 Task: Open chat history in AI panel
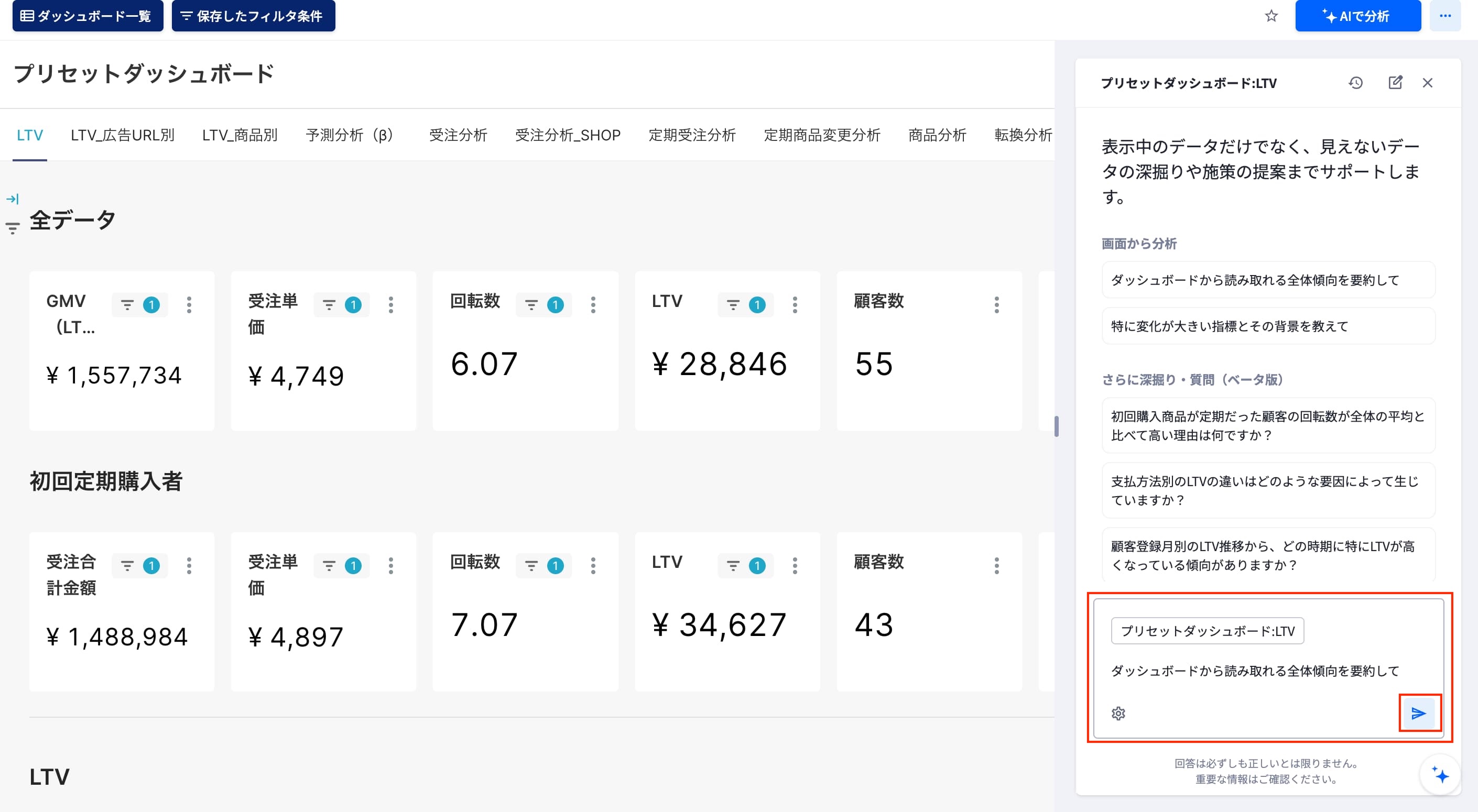[1355, 83]
